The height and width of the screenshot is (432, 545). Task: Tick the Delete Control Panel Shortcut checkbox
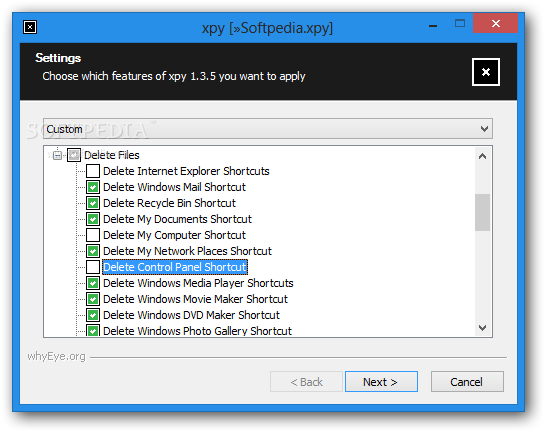point(93,267)
